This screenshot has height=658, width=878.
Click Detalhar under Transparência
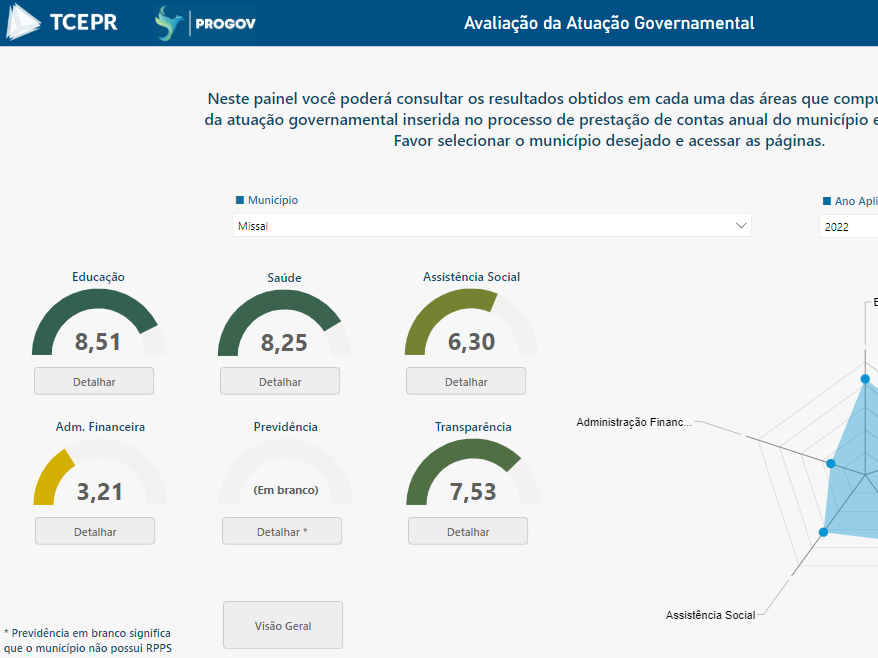[x=468, y=531]
